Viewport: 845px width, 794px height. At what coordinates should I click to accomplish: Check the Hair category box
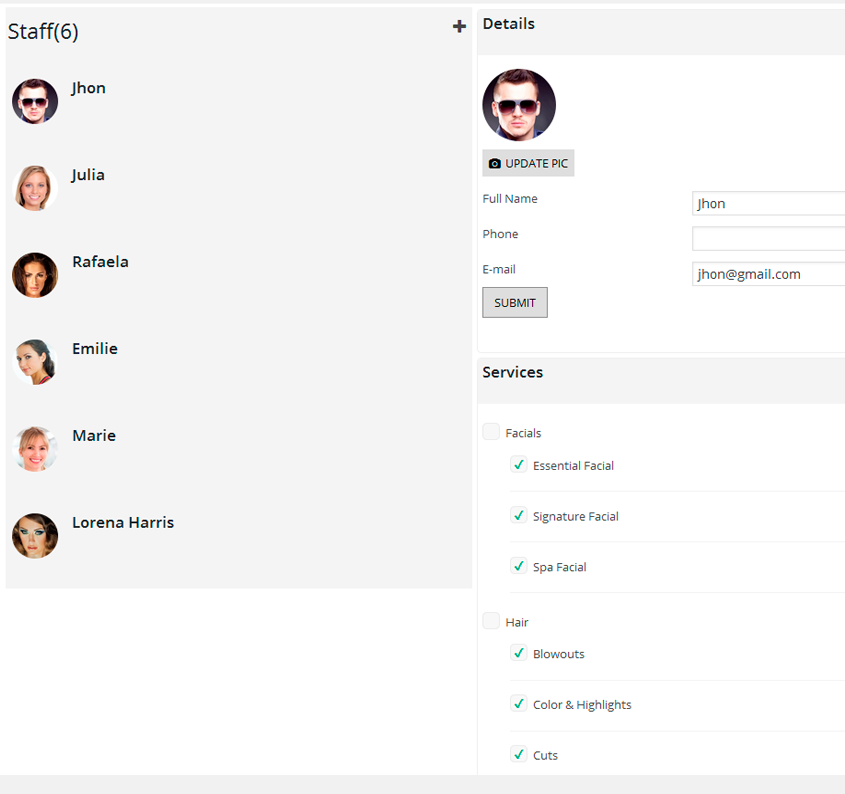pyautogui.click(x=491, y=620)
